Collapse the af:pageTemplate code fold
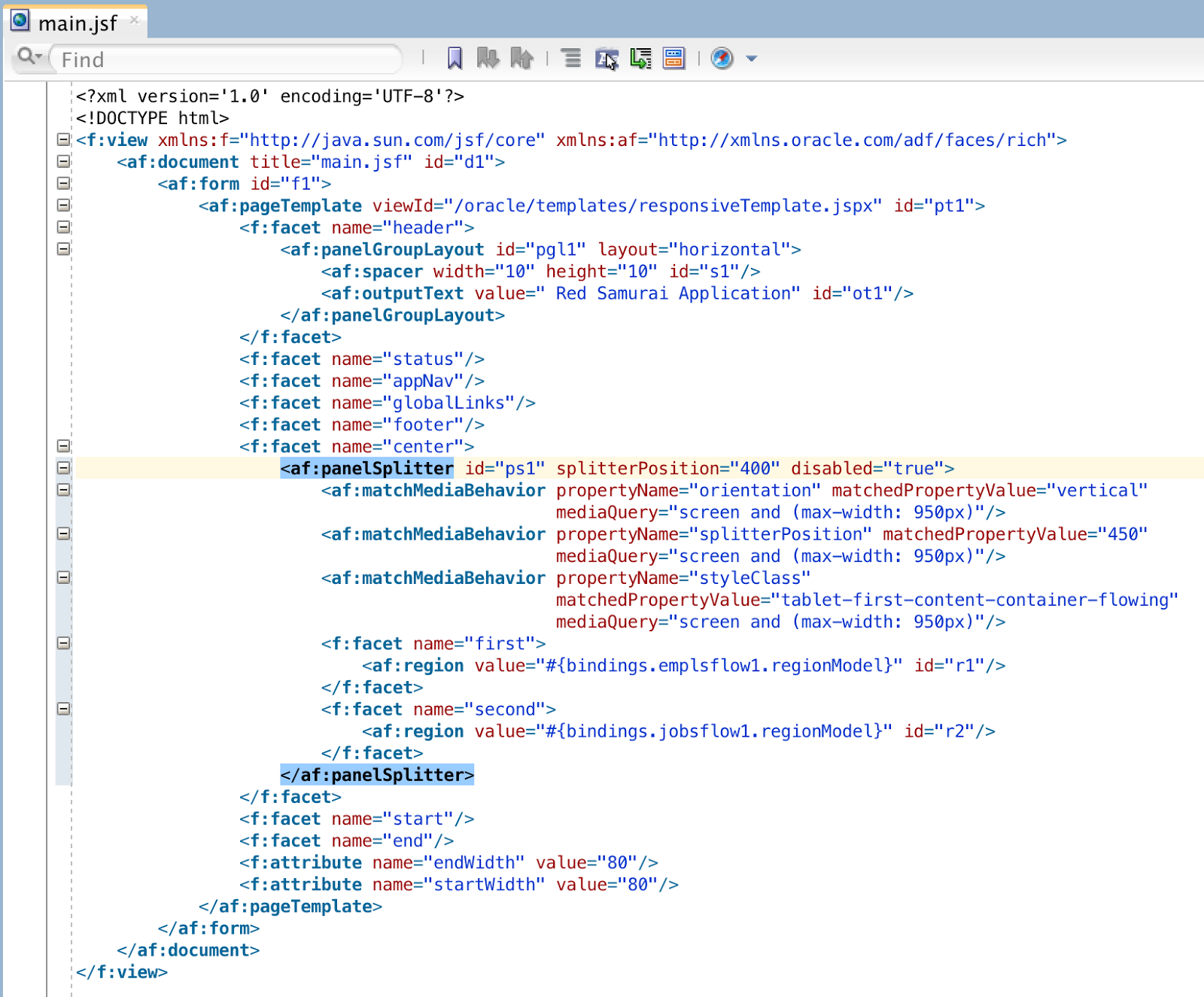The image size is (1204, 997). point(63,204)
